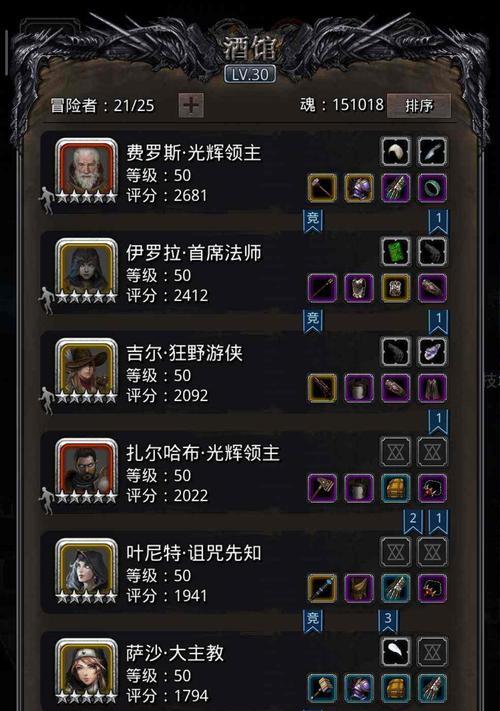Image resolution: width=500 pixels, height=711 pixels.
Task: Click the 竞 arena flag under 费罗斯
Action: (312, 221)
